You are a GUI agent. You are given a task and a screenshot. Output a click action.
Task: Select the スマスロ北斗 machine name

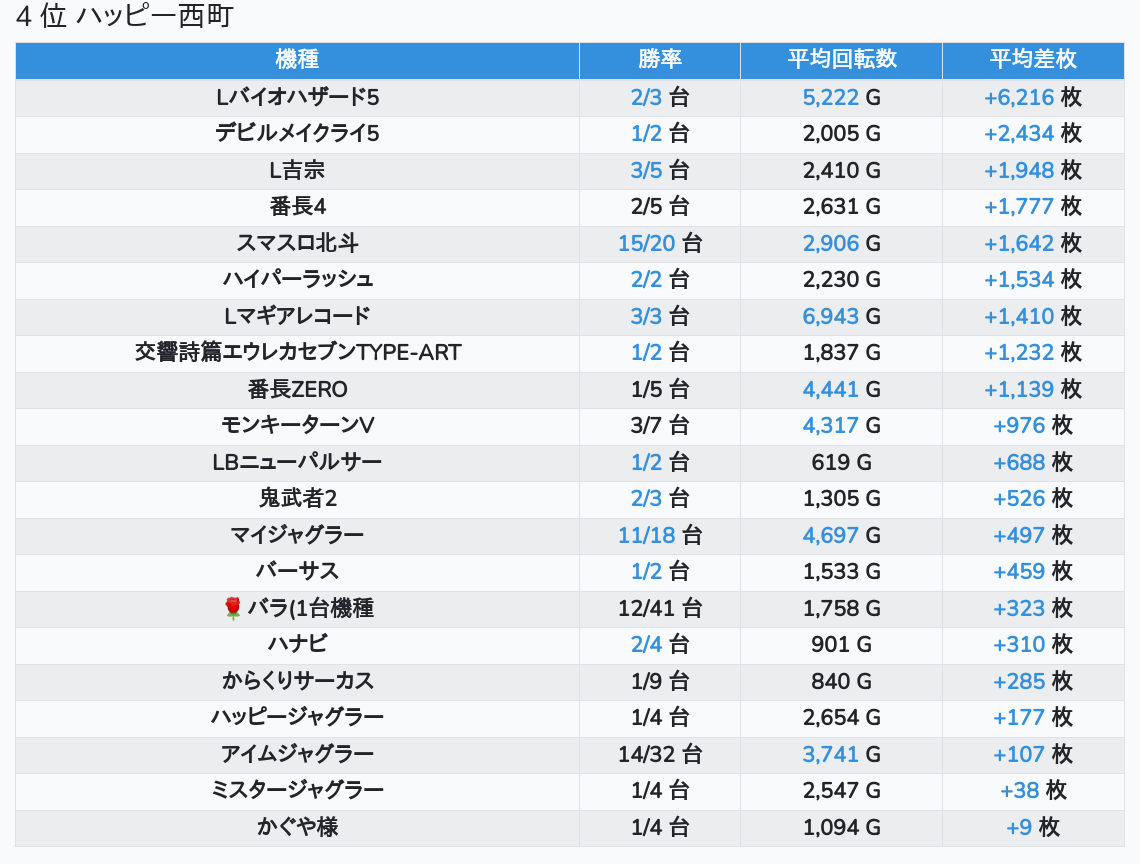[x=297, y=243]
